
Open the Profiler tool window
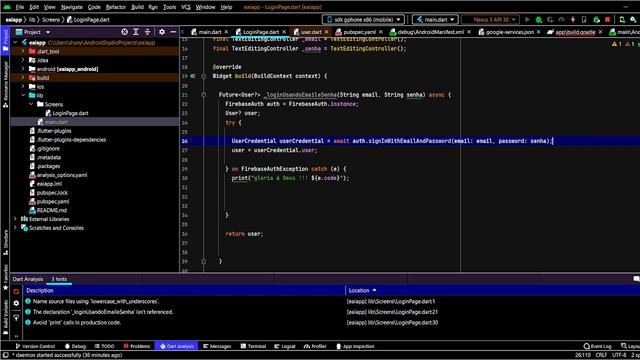[315, 346]
